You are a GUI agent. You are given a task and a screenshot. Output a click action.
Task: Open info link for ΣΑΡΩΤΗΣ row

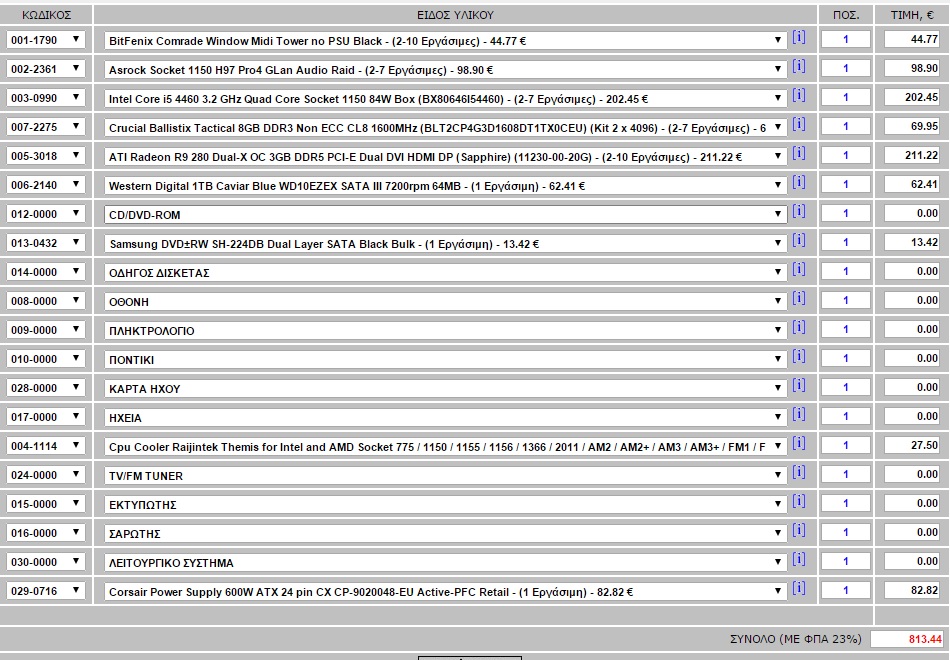pyautogui.click(x=799, y=531)
